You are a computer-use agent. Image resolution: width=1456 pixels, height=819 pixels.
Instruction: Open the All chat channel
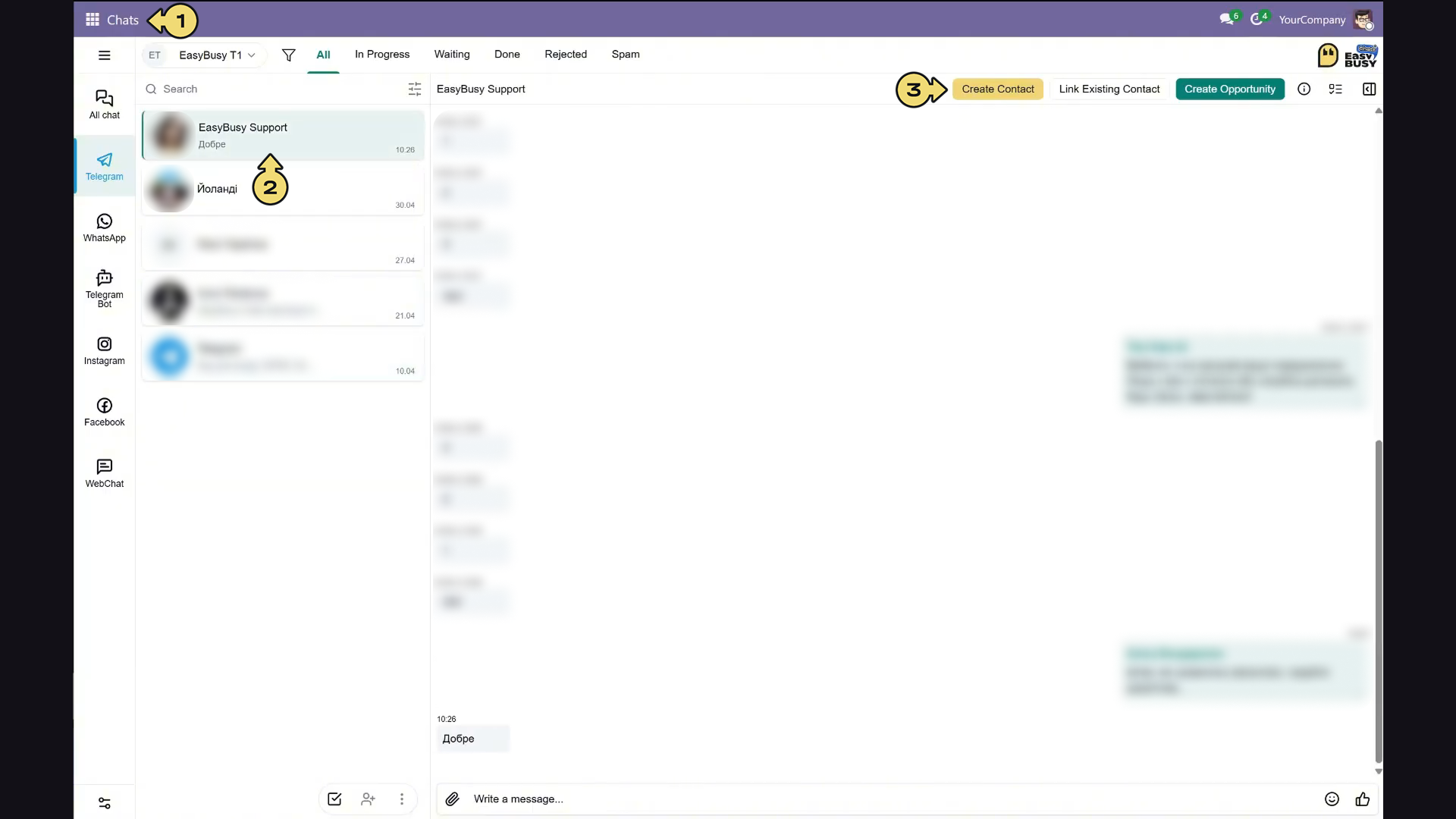[105, 105]
